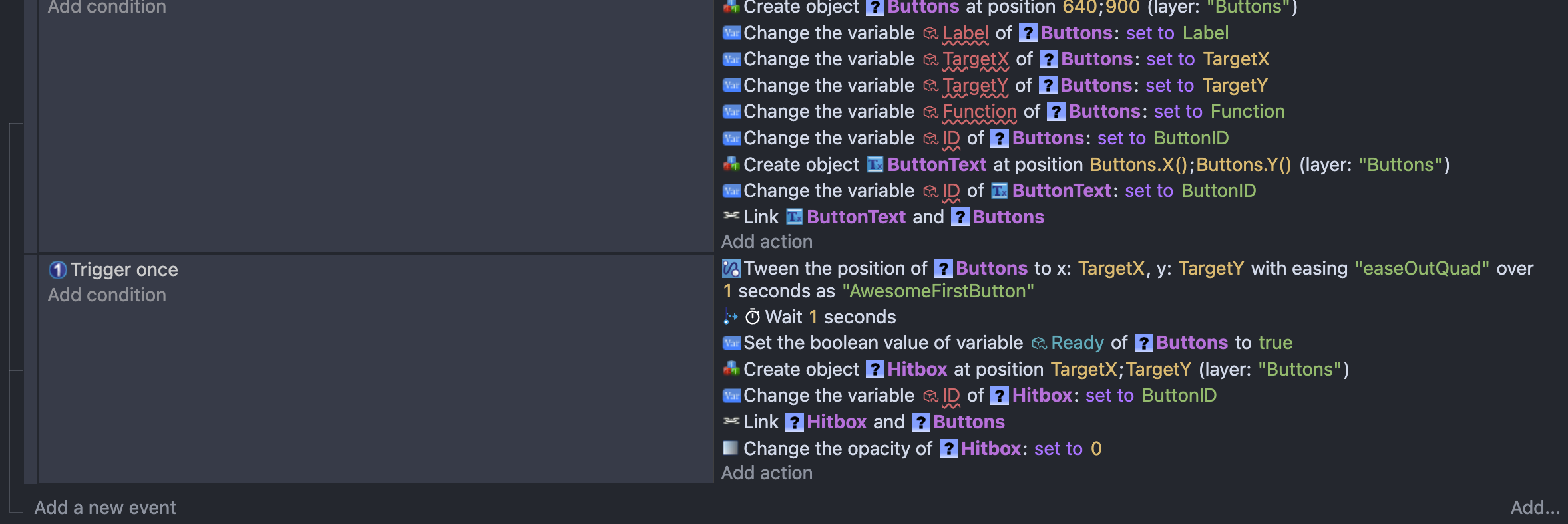
Task: Click the Add... link at bottom right
Action: (1535, 508)
